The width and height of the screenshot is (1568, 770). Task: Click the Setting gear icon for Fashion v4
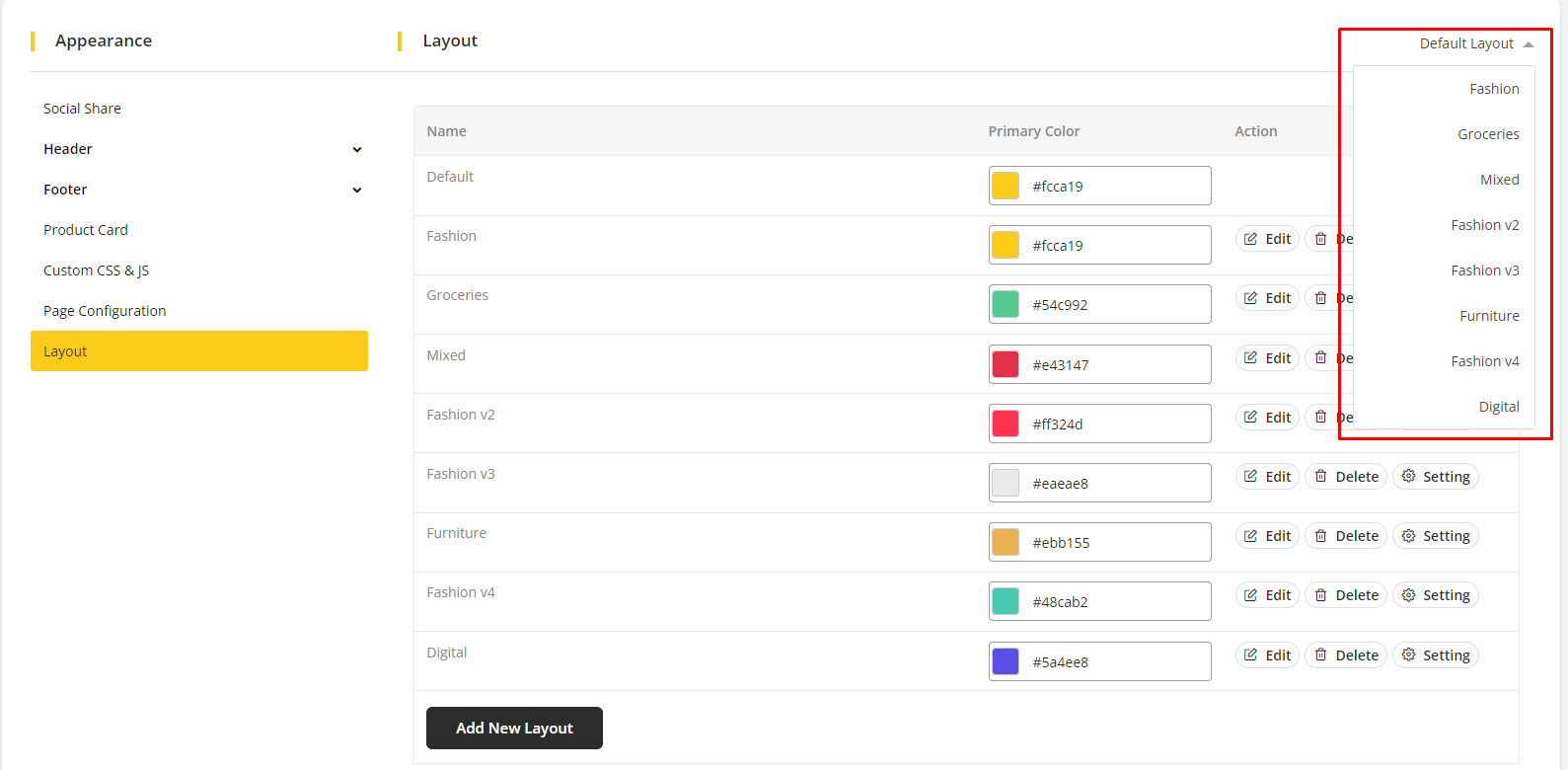(1408, 595)
